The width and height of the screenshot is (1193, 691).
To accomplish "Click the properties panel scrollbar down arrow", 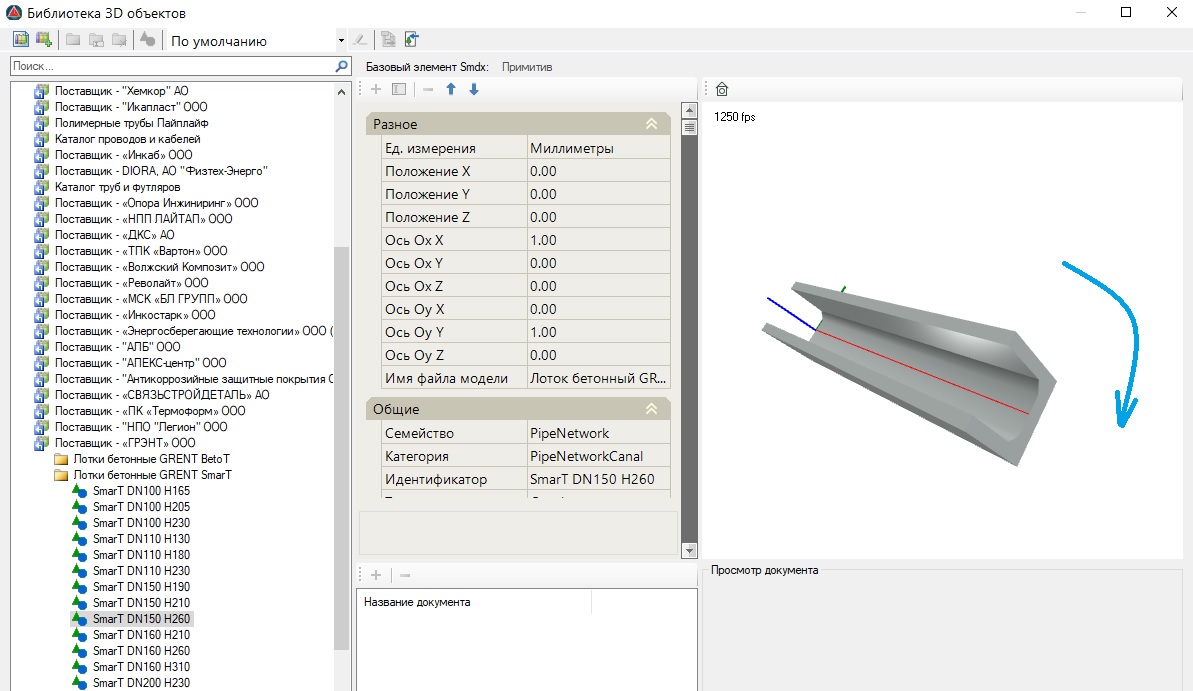I will point(688,551).
